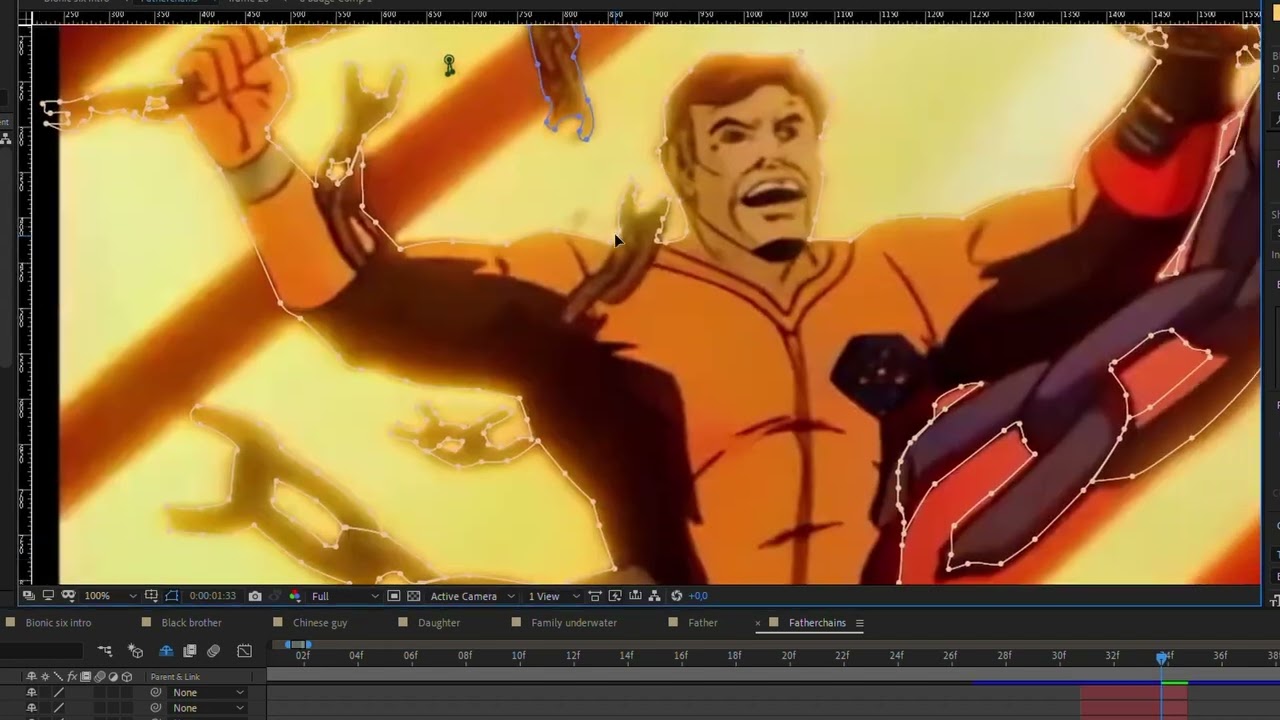Open the Active Camera 3D view dropdown

pyautogui.click(x=473, y=596)
